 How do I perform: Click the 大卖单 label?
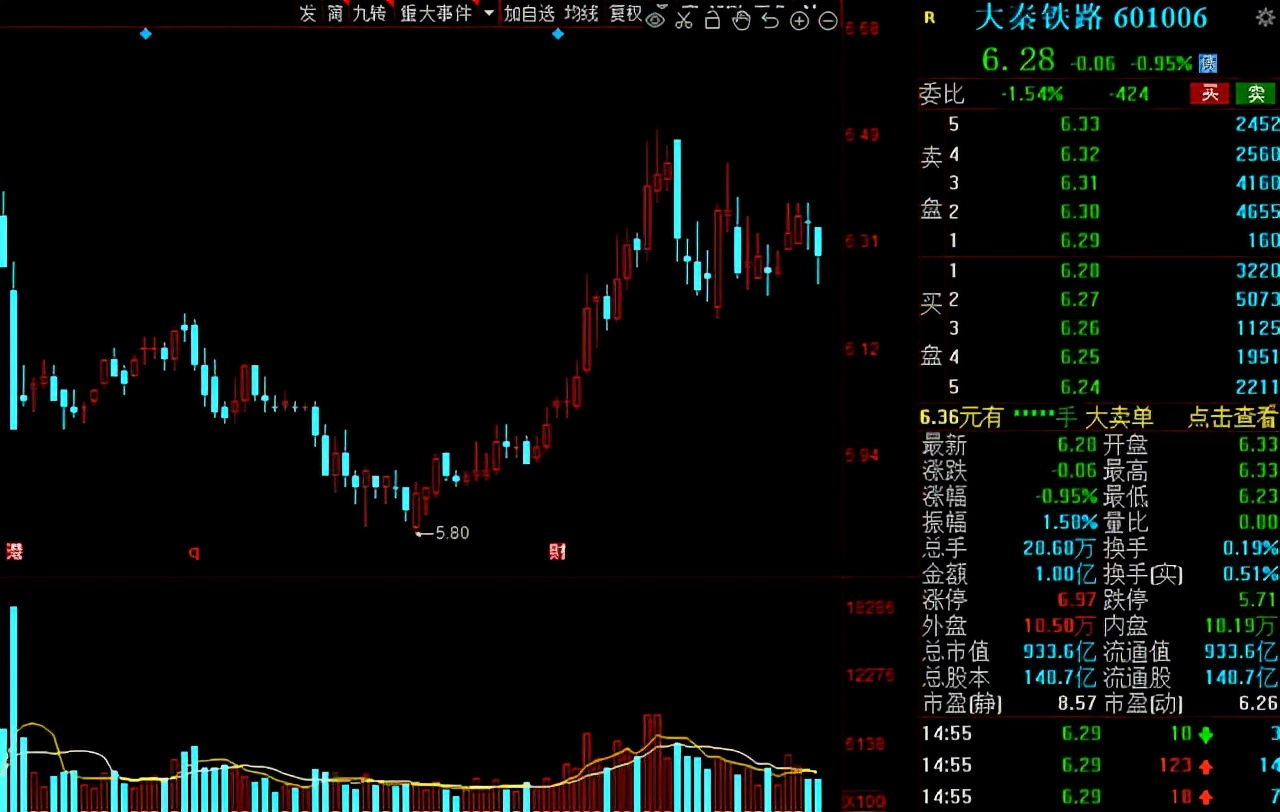tap(1119, 418)
